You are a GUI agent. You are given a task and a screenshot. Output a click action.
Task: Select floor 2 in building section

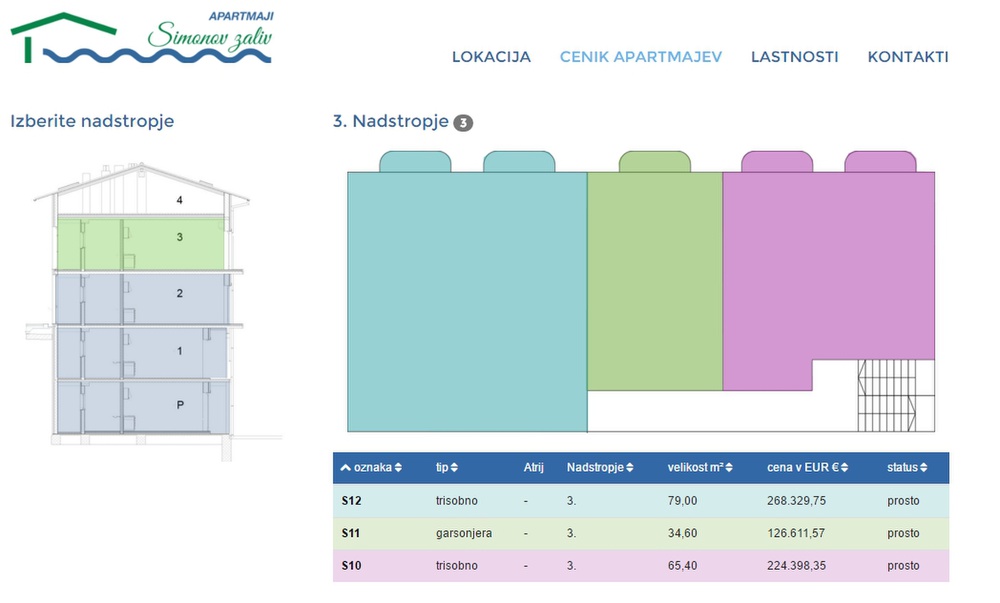pos(141,298)
